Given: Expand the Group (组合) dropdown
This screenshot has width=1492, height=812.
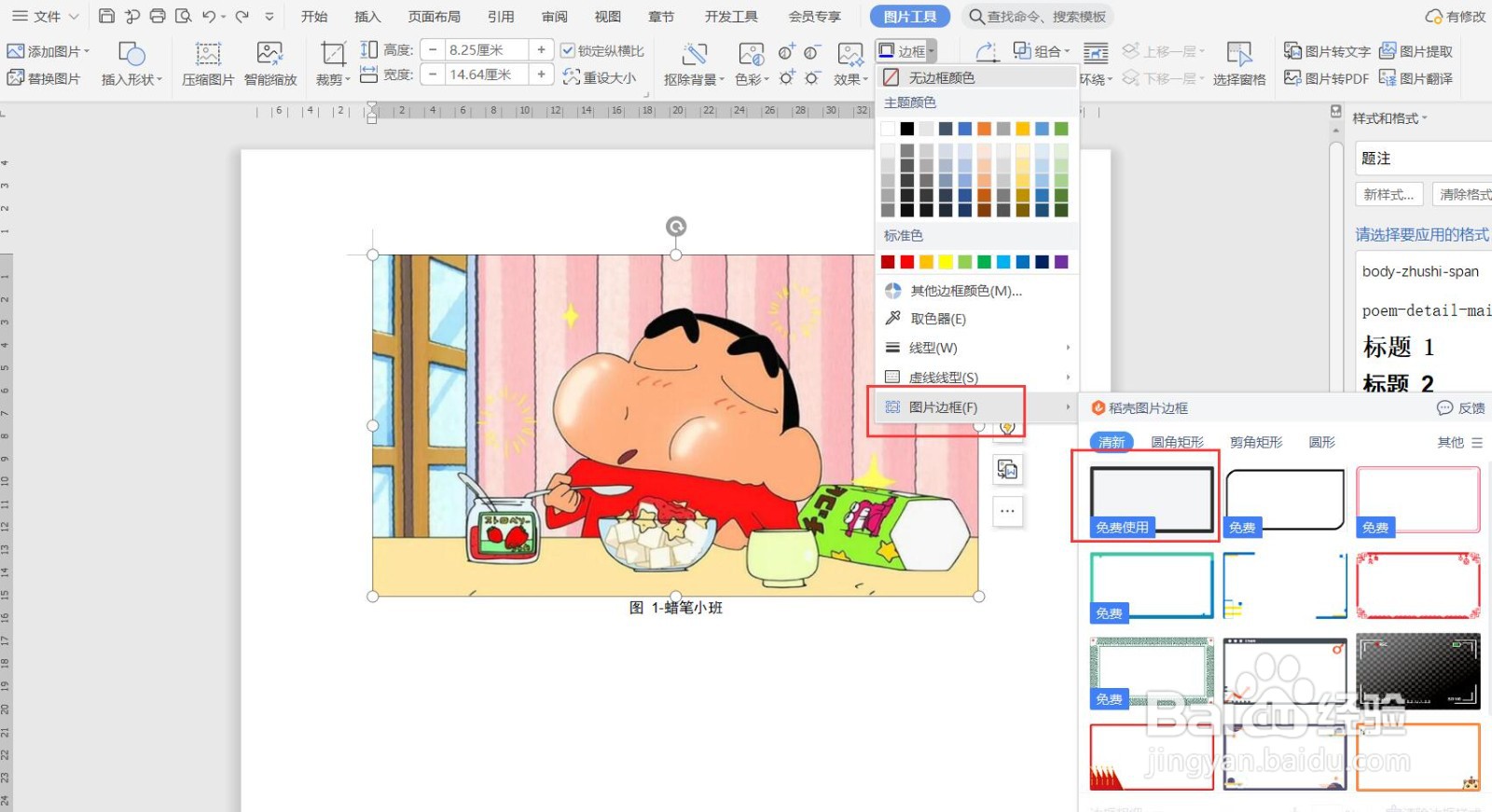Looking at the screenshot, I should tap(1067, 52).
